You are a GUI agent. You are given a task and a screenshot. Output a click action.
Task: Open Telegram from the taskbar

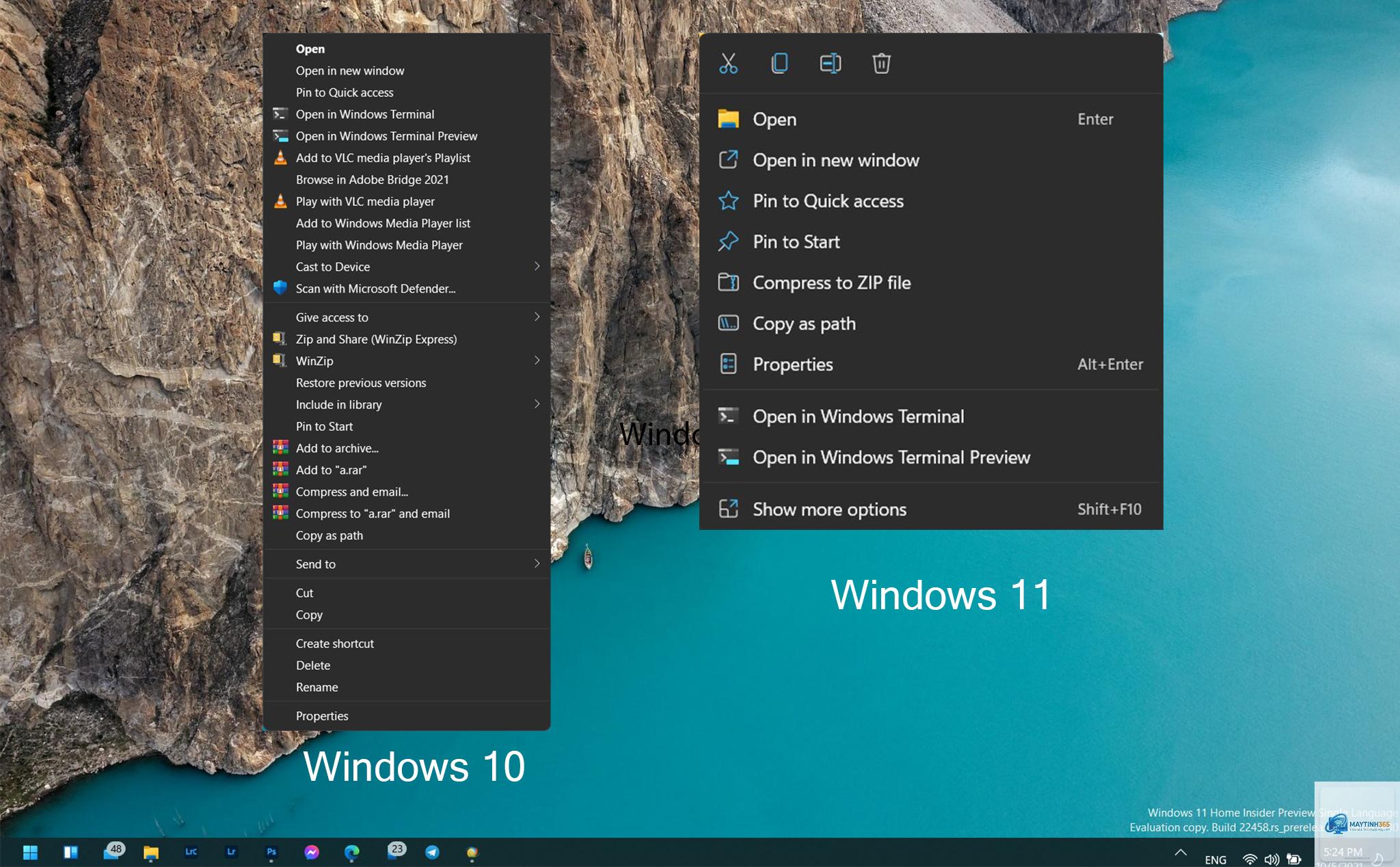(x=432, y=852)
